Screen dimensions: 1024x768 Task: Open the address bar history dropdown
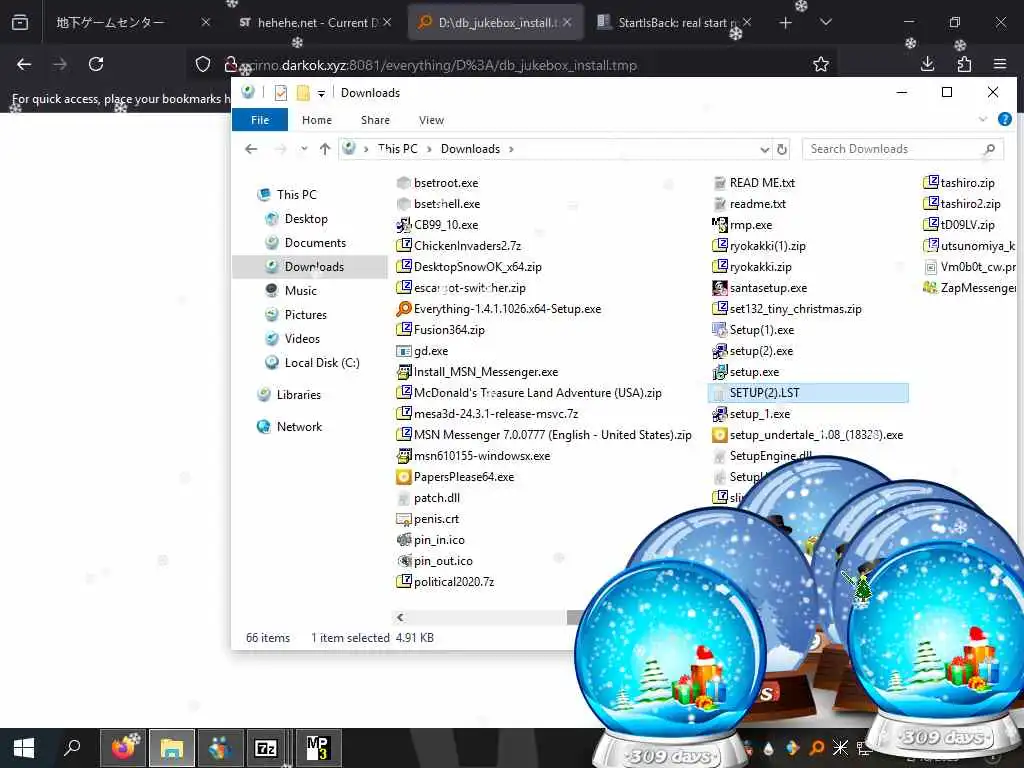(x=765, y=150)
